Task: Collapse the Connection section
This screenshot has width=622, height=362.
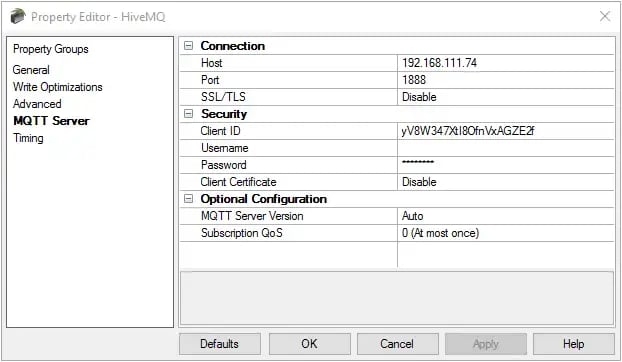Action: point(188,46)
